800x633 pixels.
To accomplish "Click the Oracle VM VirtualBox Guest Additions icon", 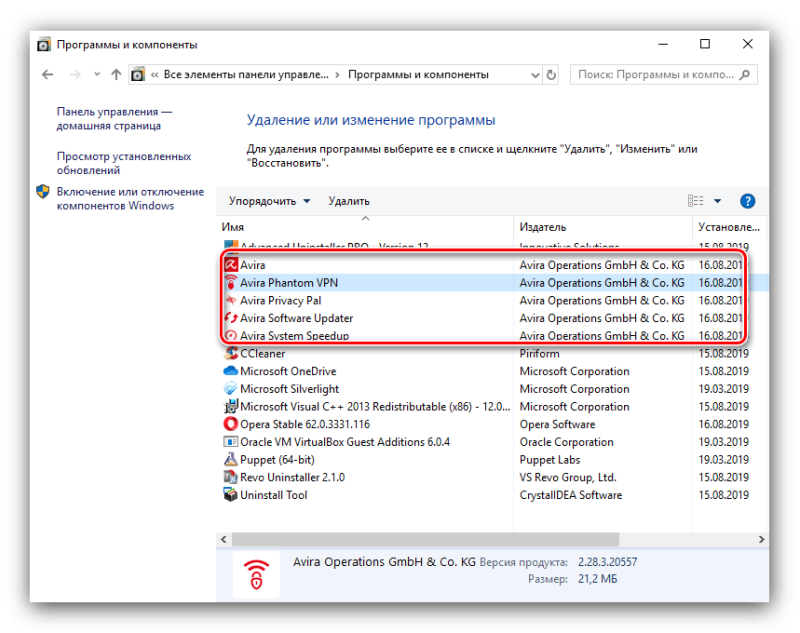I will tap(231, 442).
